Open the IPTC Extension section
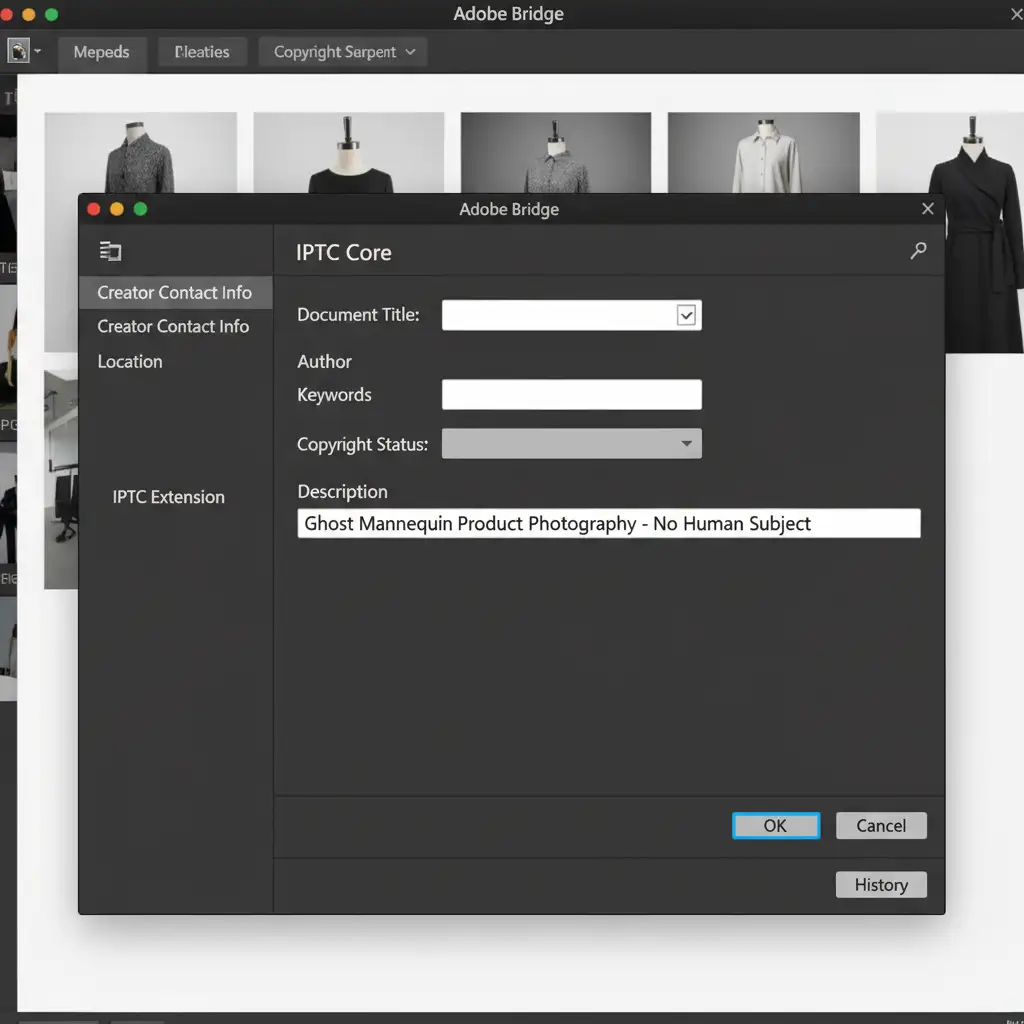Screen dimensions: 1024x1024 [168, 497]
